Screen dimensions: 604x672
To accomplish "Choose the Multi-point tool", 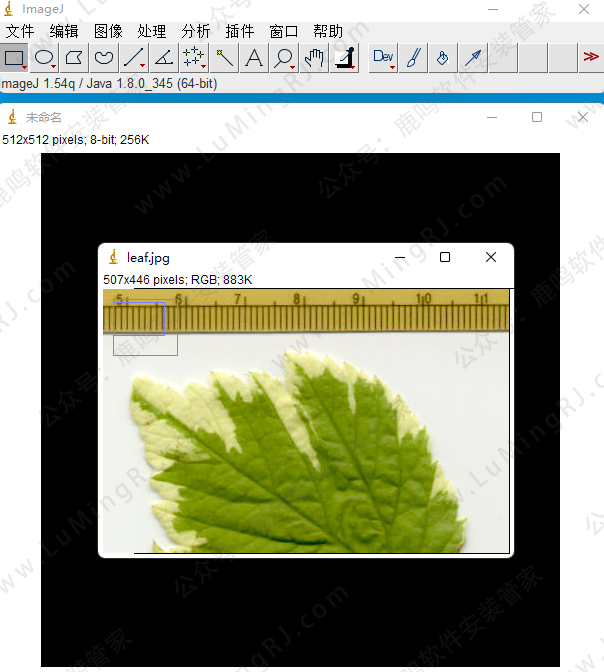I will [194, 58].
